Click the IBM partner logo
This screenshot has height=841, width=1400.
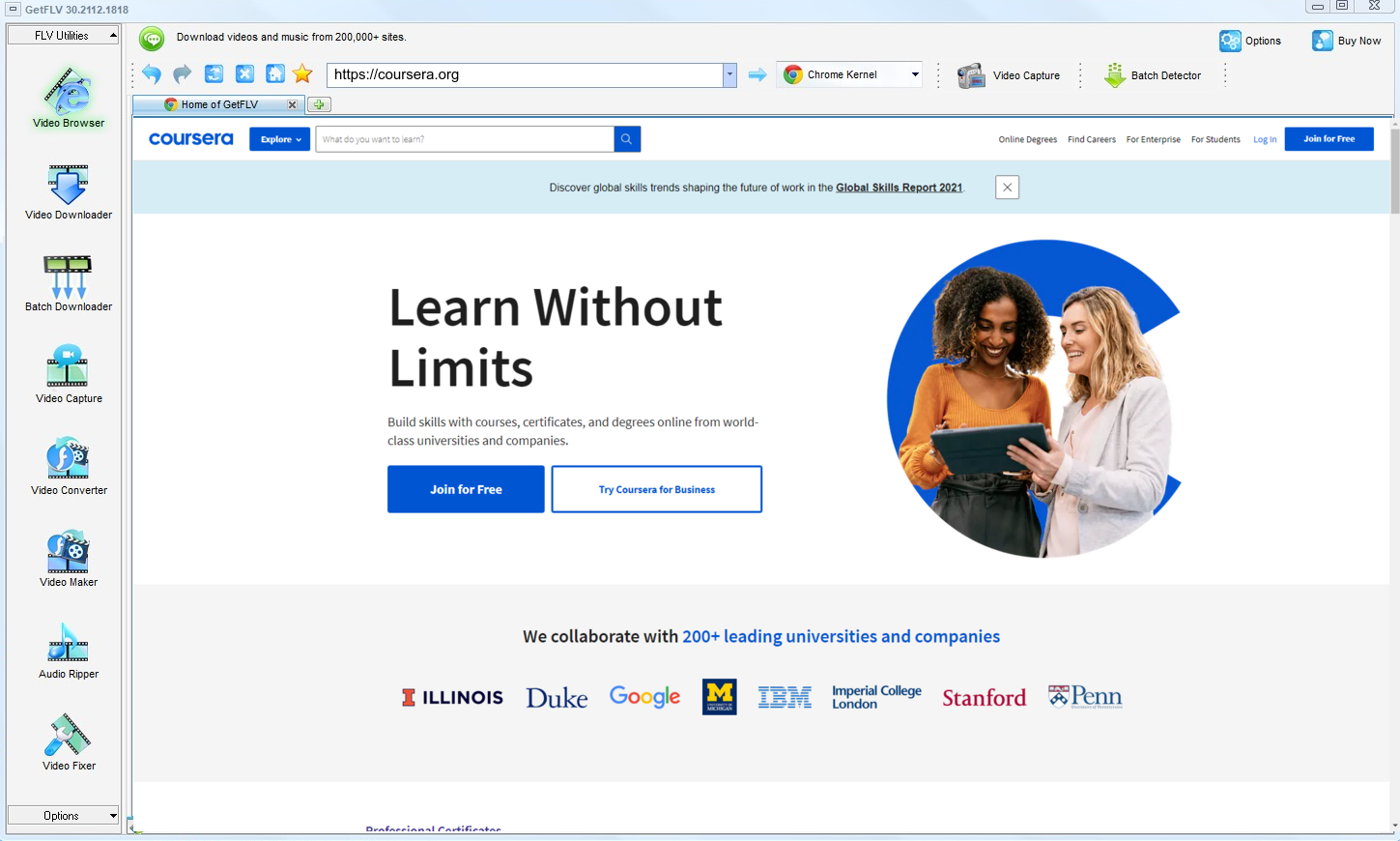pos(785,697)
